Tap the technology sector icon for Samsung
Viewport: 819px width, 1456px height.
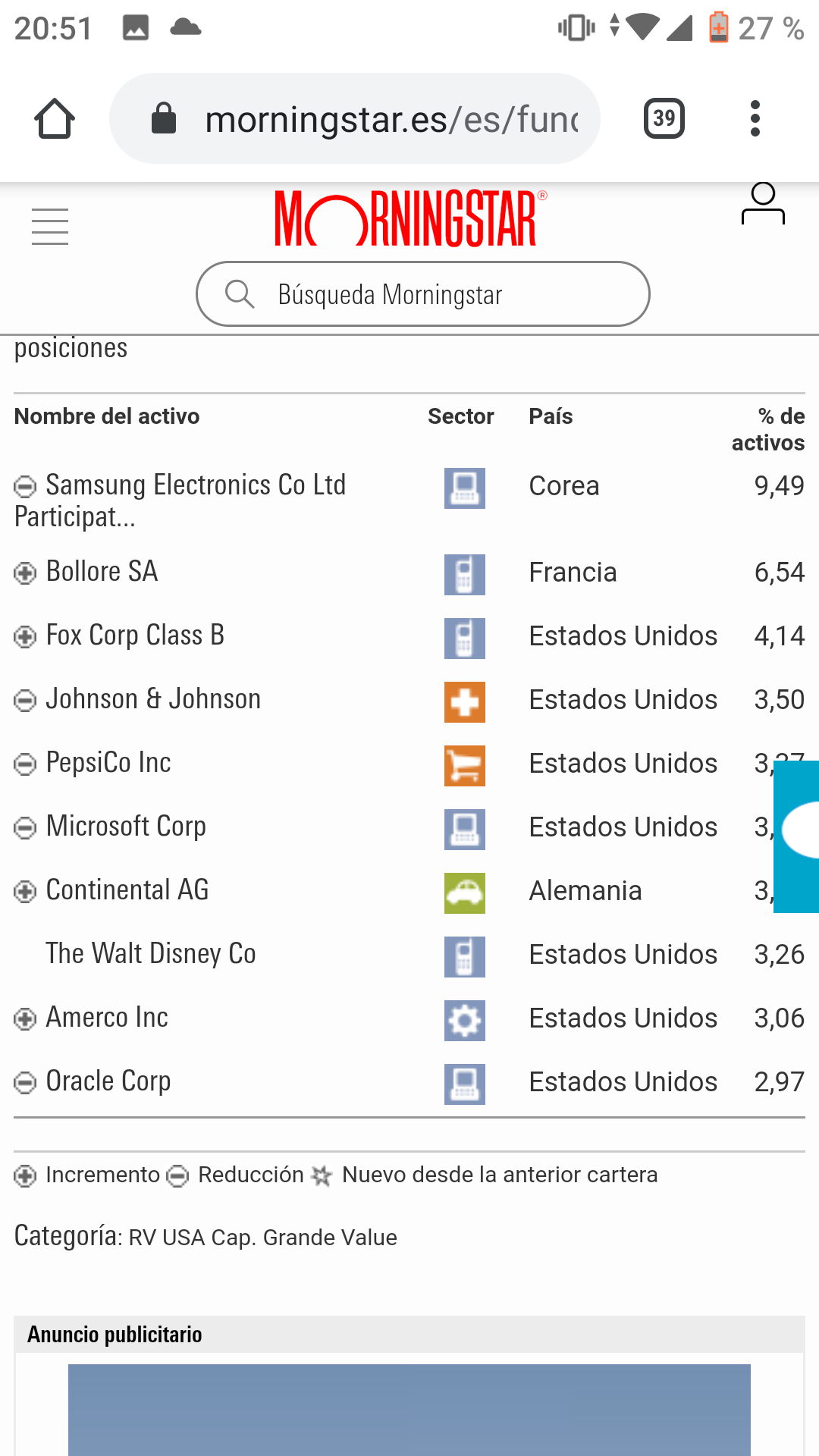(x=464, y=488)
